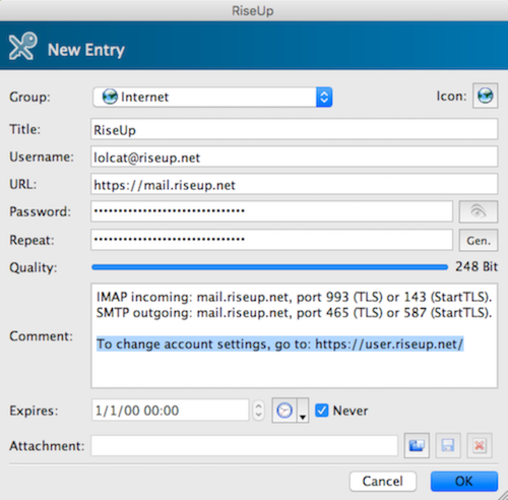The width and height of the screenshot is (508, 500).
Task: Click the Cancel button
Action: (x=383, y=481)
